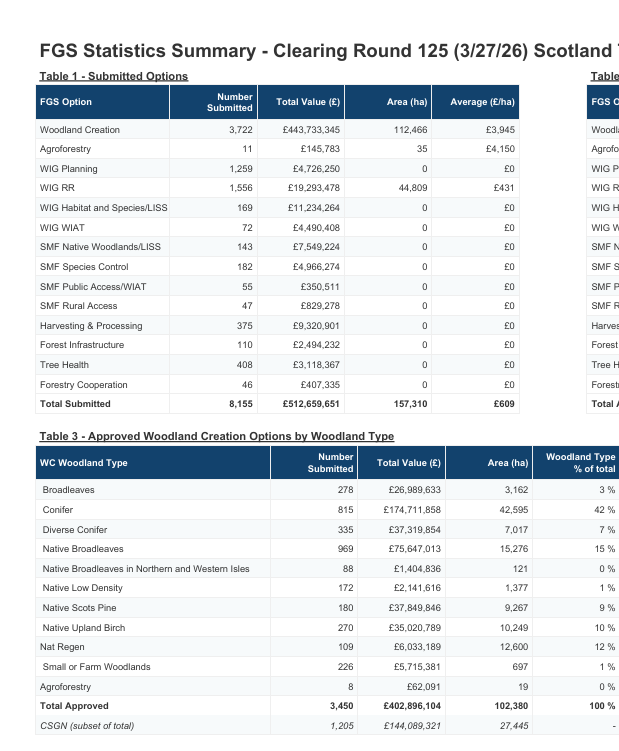Viewport: 619px width, 751px height.
Task: Click the Native Scots Pine row label
Action: (x=79, y=608)
